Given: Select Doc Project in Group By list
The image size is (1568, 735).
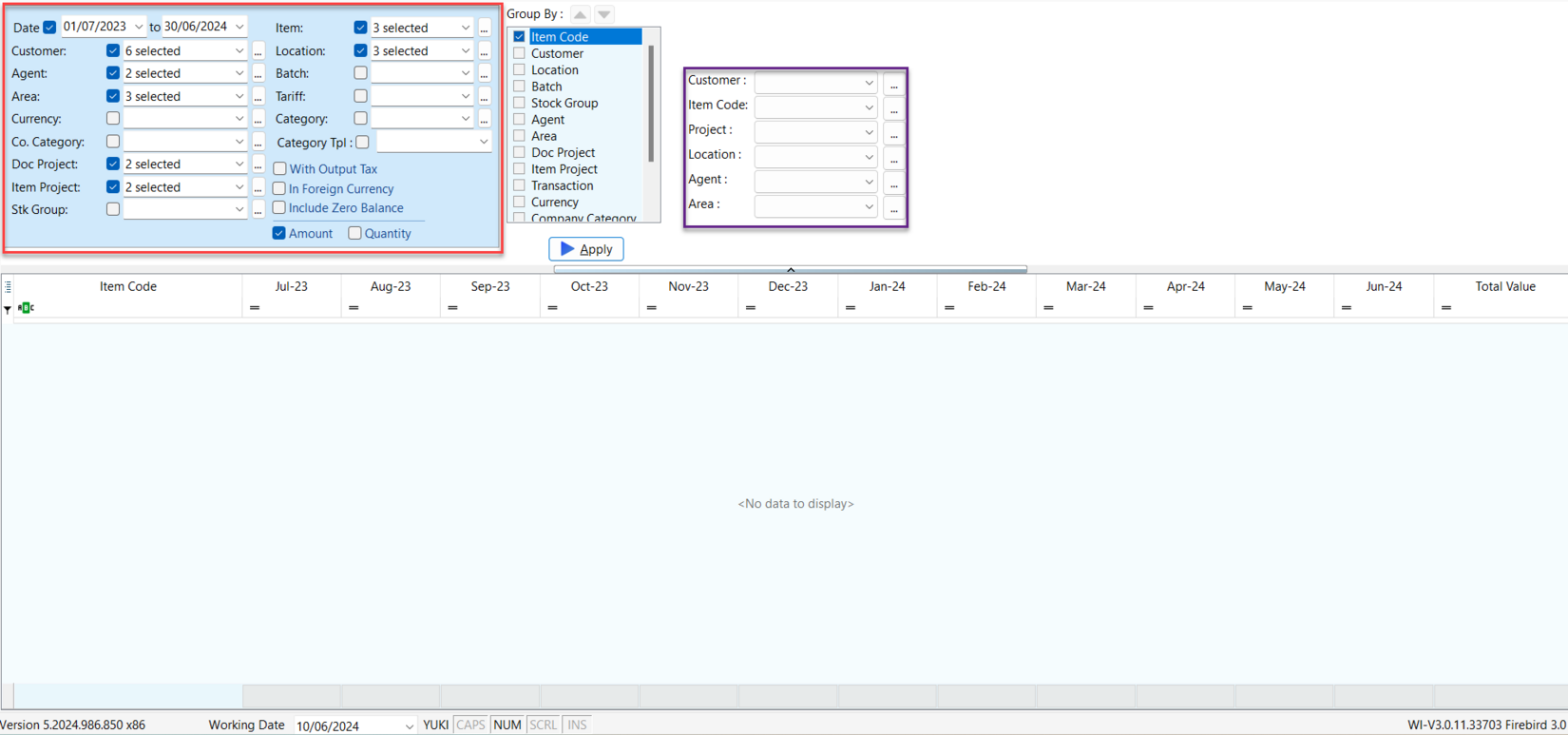Looking at the screenshot, I should point(520,153).
